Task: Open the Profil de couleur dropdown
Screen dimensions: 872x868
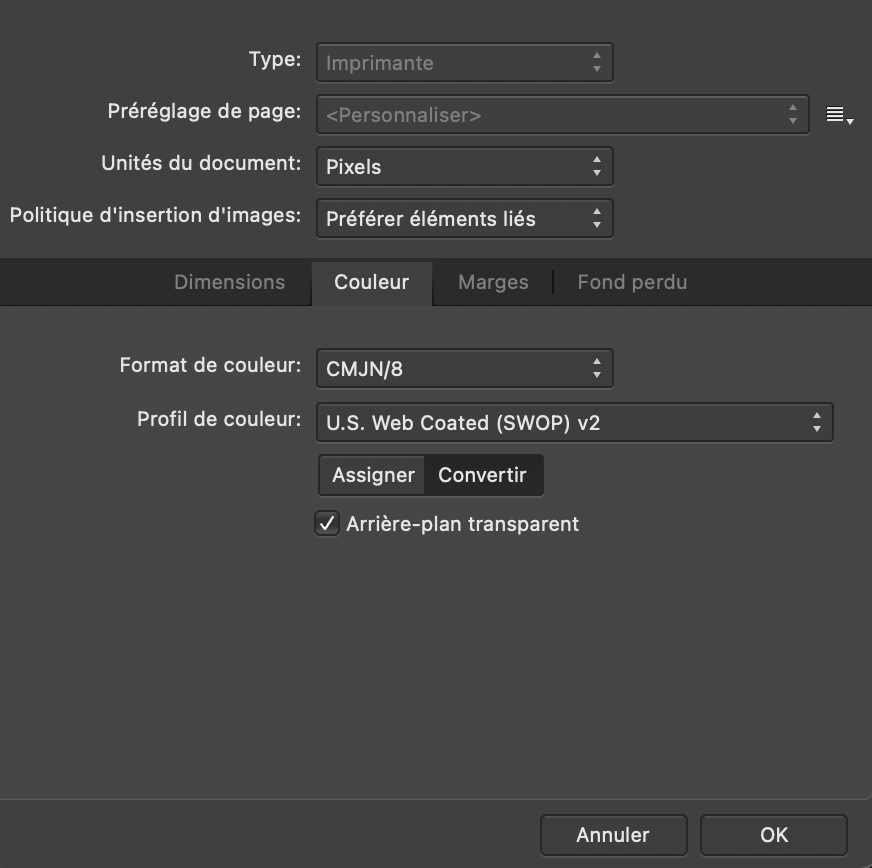Action: point(574,423)
